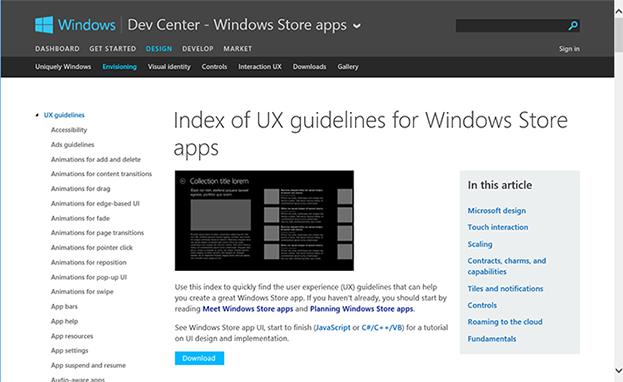Viewport: 623px width, 382px height.
Task: Open Visual identity submenu item
Action: (x=169, y=67)
